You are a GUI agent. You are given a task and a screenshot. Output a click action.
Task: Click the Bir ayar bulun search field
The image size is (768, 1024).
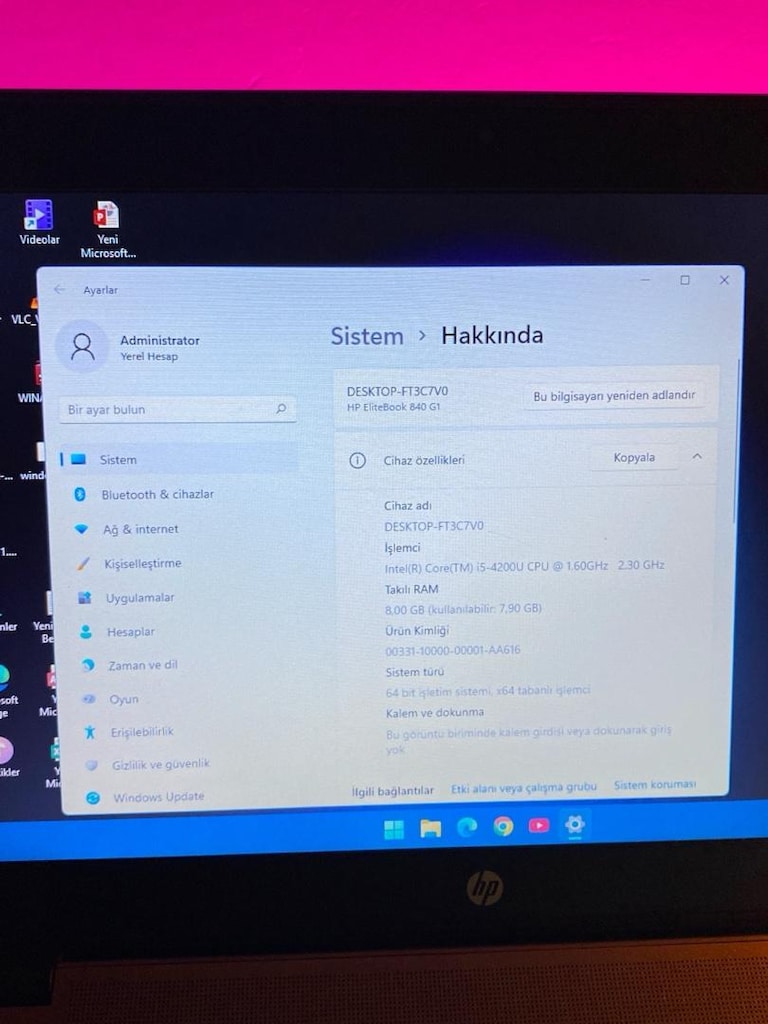tap(178, 409)
